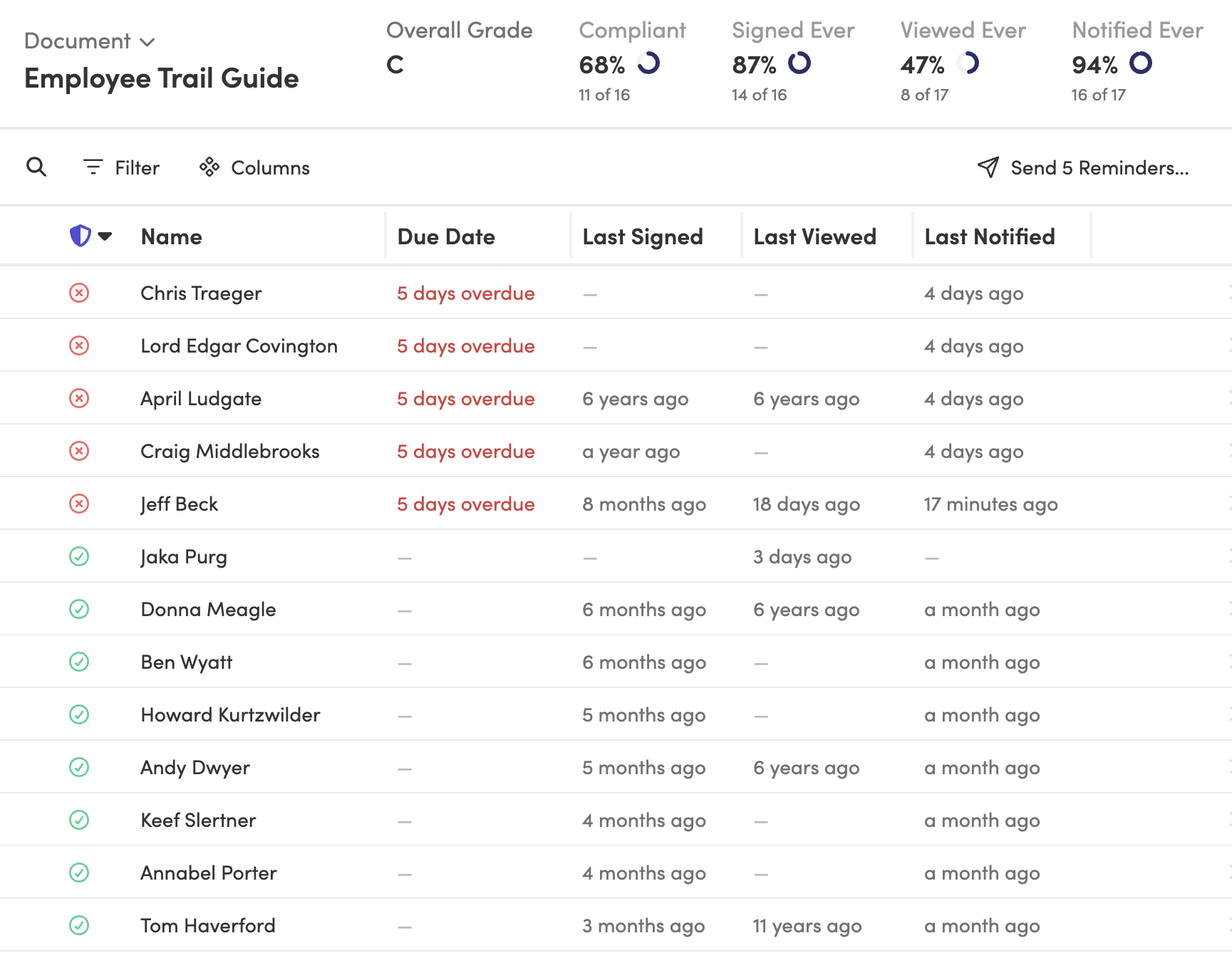
Task: Click the Columns diamond icon
Action: (209, 167)
